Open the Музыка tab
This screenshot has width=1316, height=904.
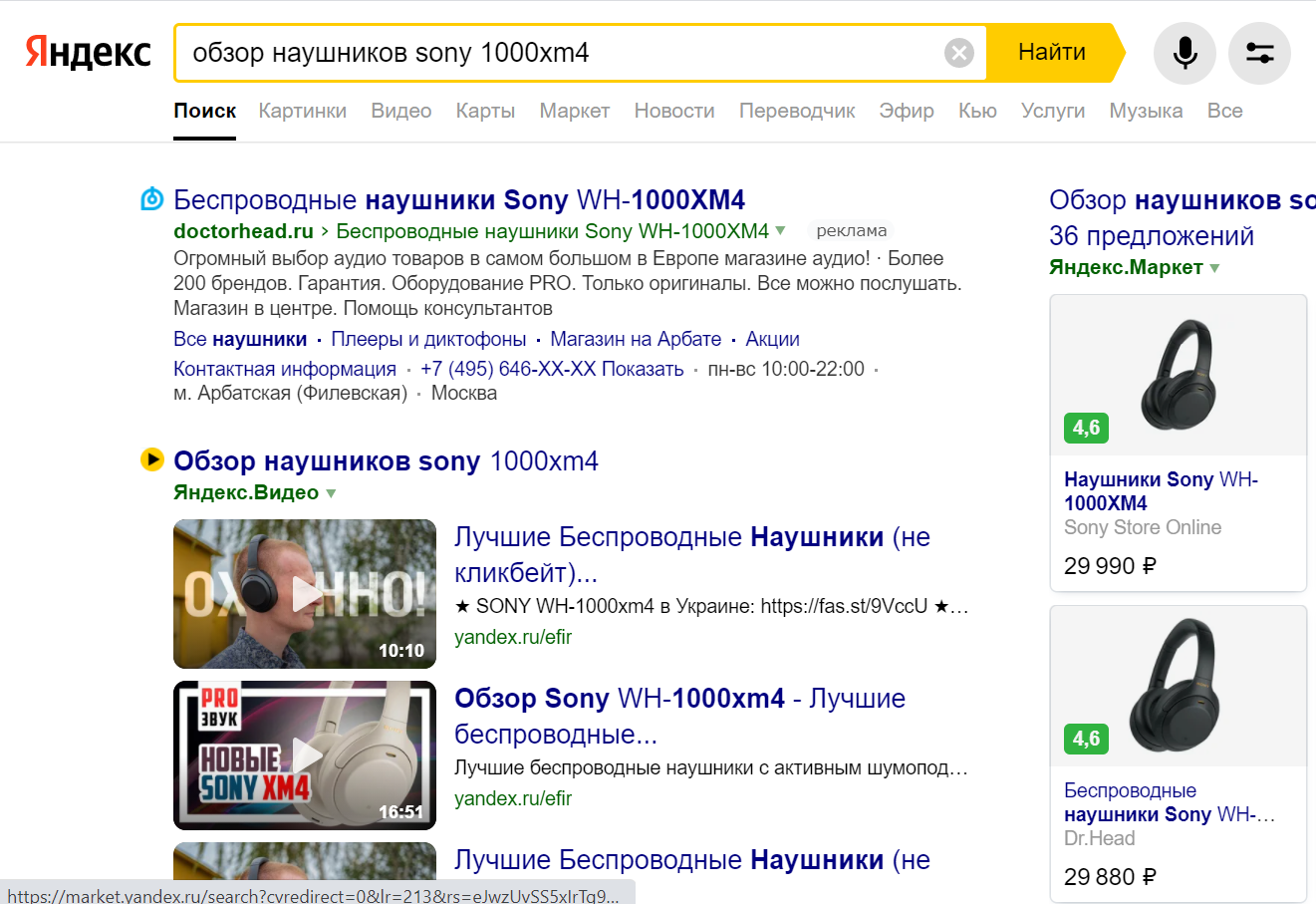[x=1146, y=111]
